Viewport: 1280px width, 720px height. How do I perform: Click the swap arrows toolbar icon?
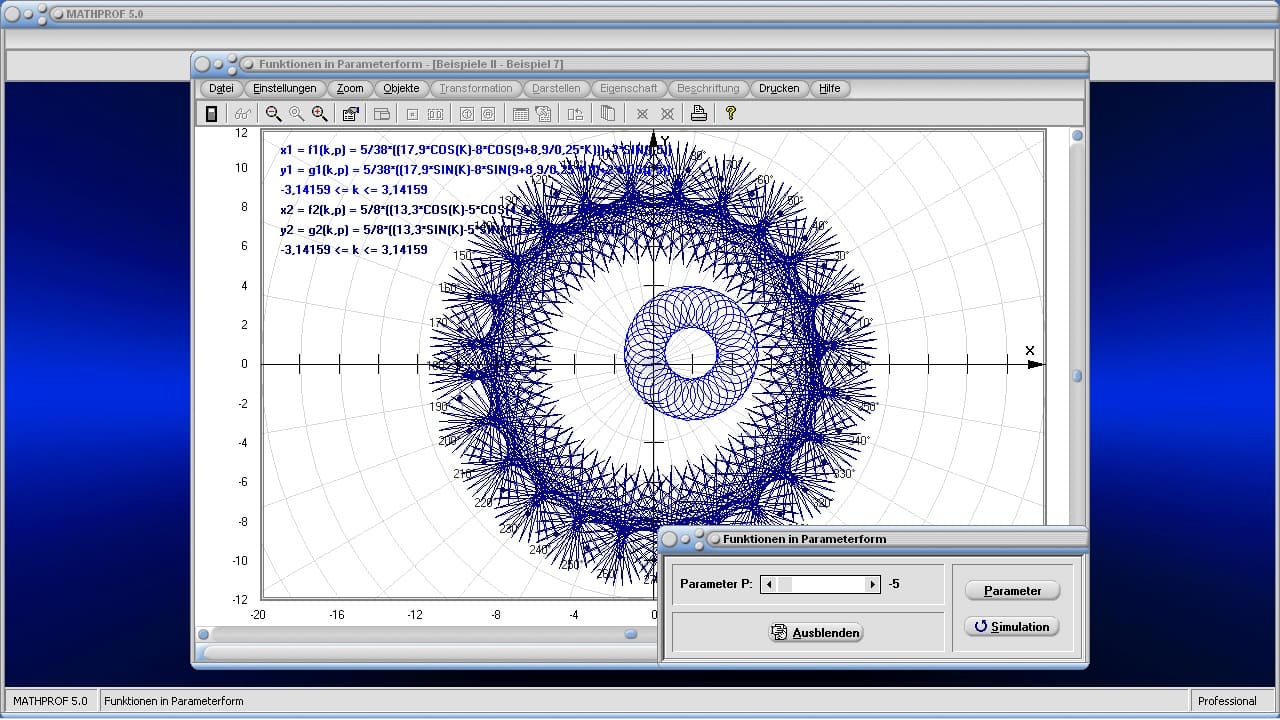click(x=575, y=114)
